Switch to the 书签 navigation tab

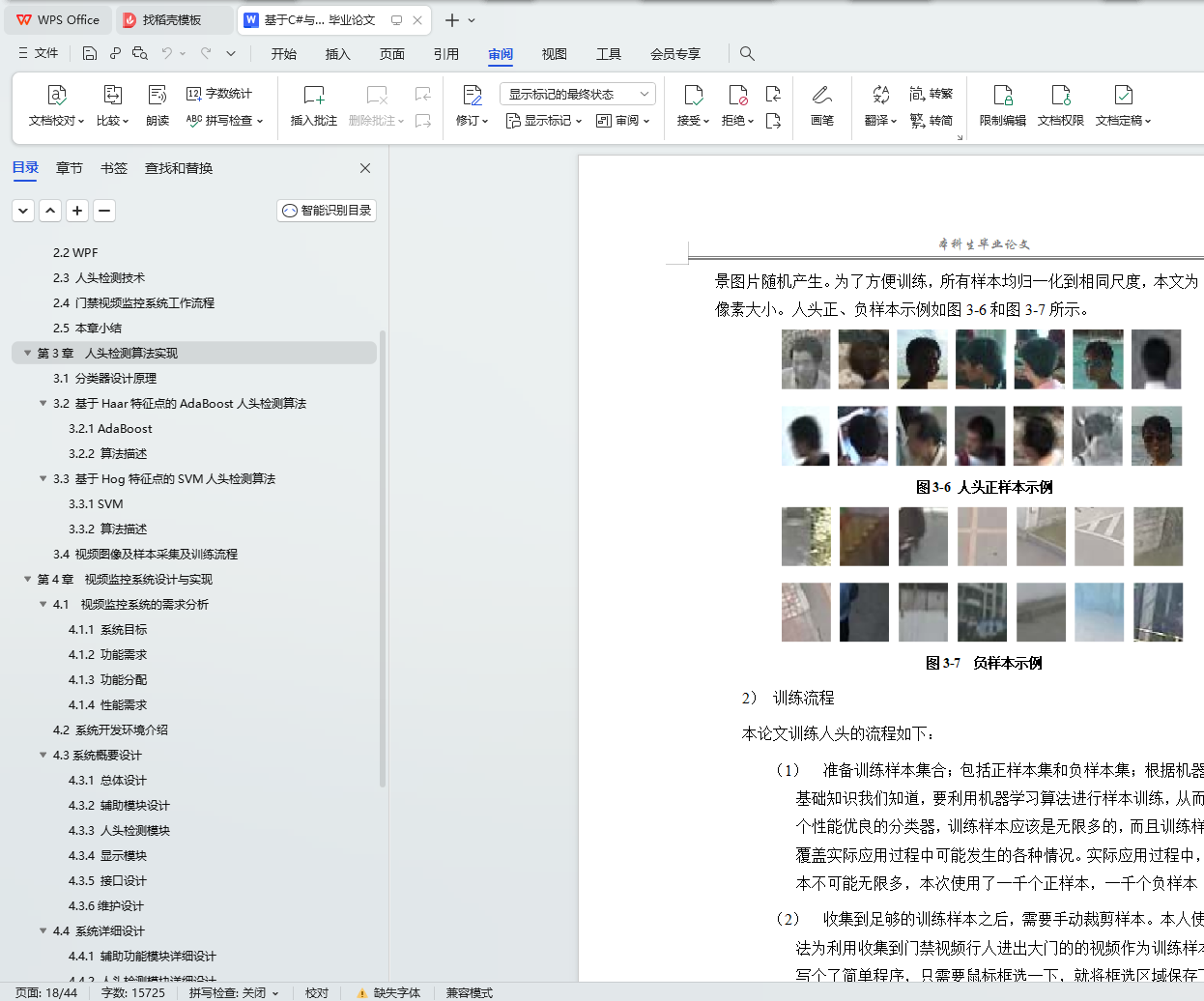114,168
